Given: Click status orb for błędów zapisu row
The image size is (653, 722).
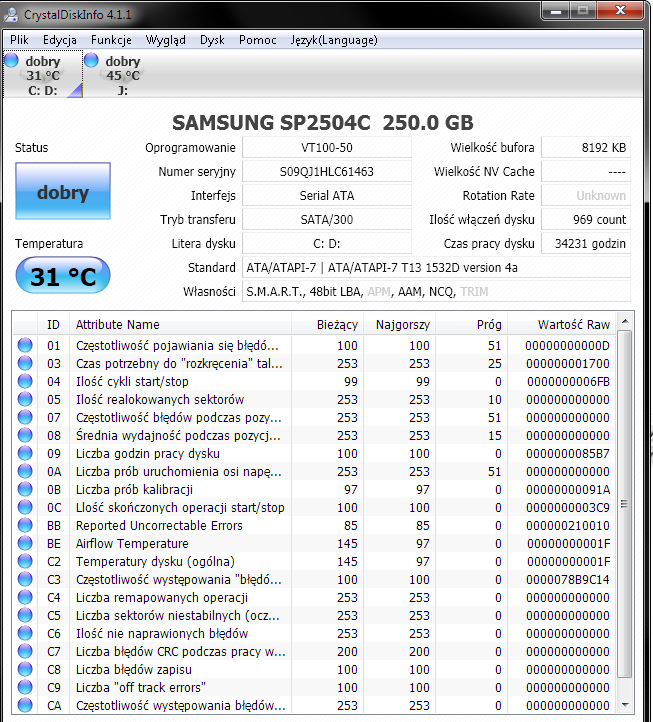Looking at the screenshot, I should coord(25,669).
